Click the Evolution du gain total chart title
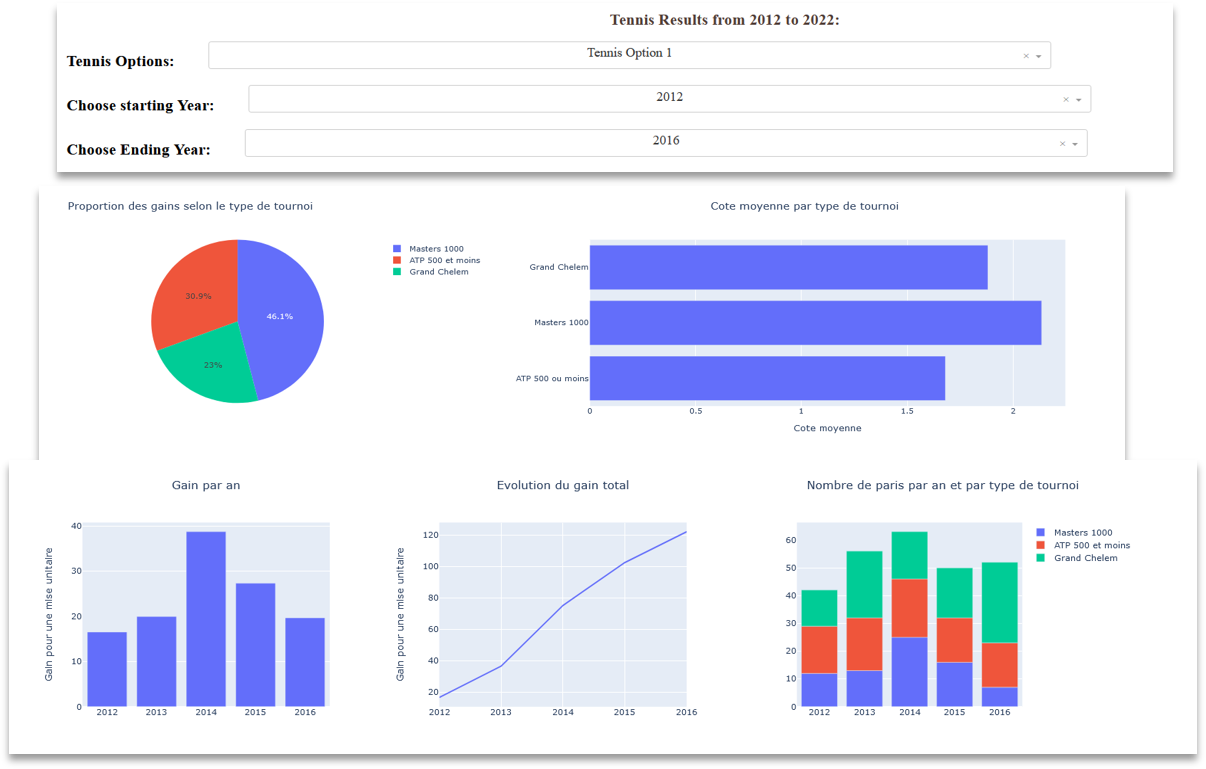The image size is (1206, 769). point(563,485)
